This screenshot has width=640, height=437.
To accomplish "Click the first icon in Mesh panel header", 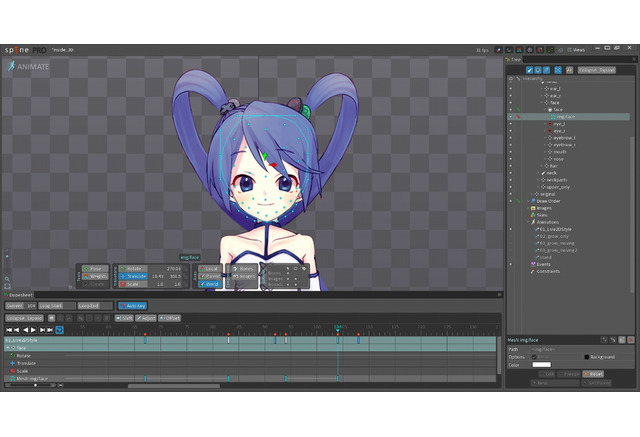I will pos(604,340).
